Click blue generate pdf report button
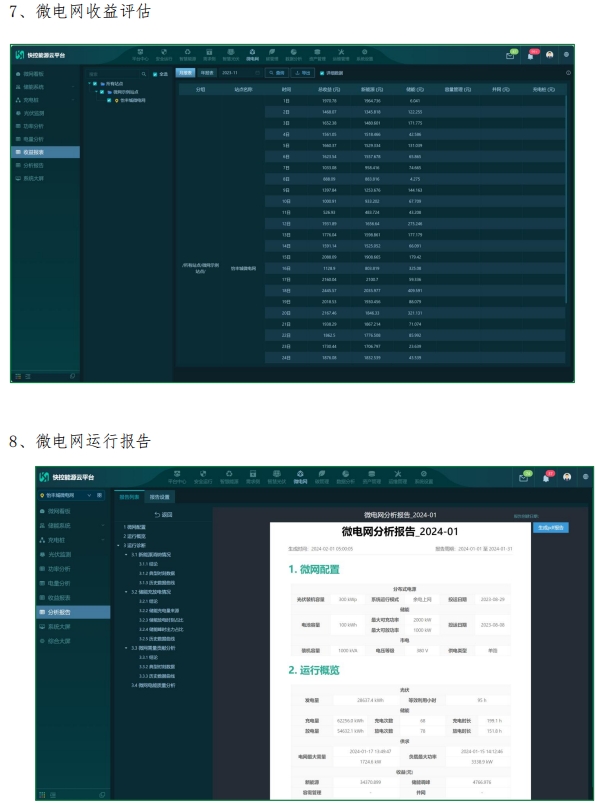 coord(551,528)
